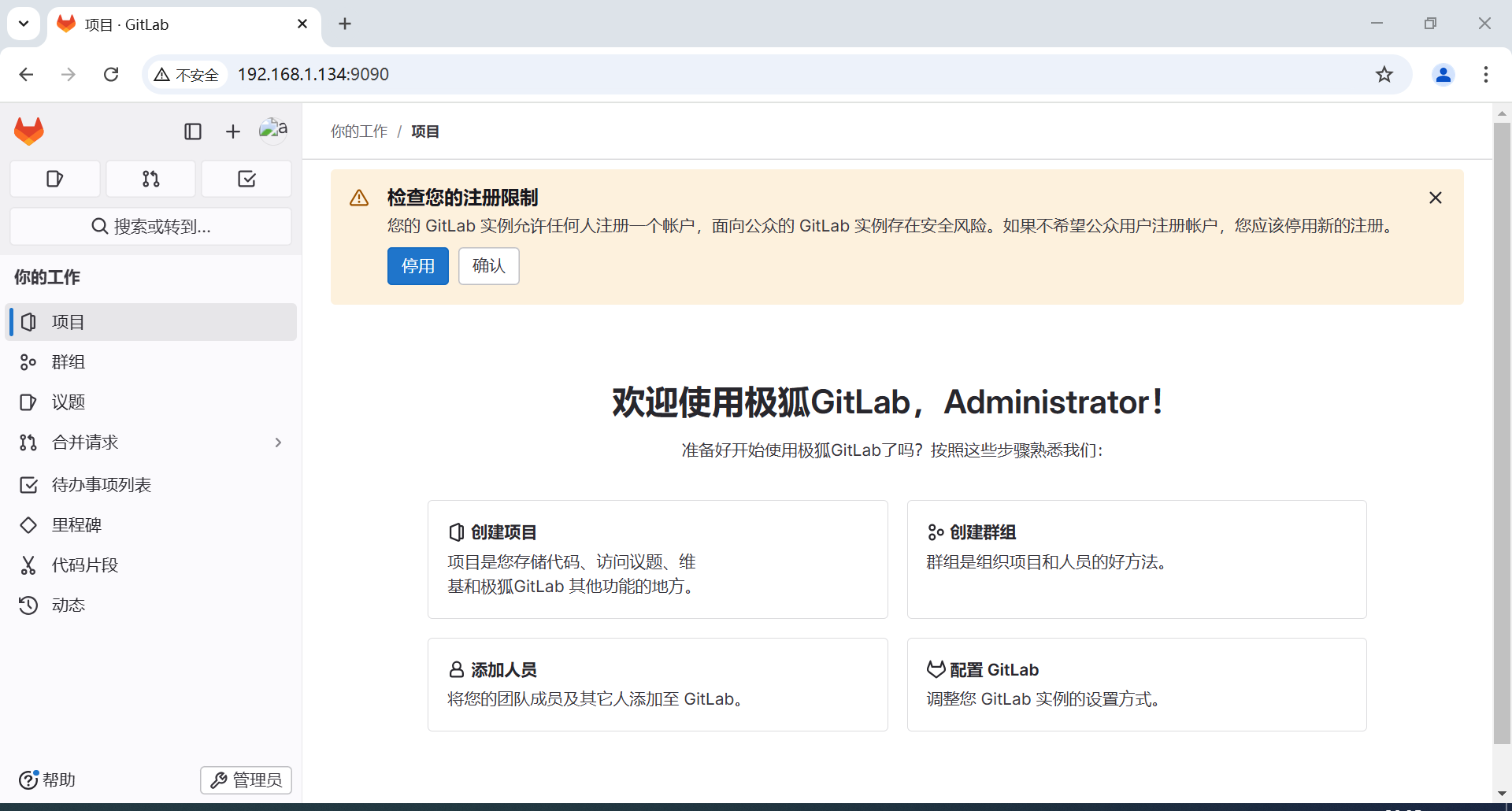Open the 管理员 admin area button

246,780
